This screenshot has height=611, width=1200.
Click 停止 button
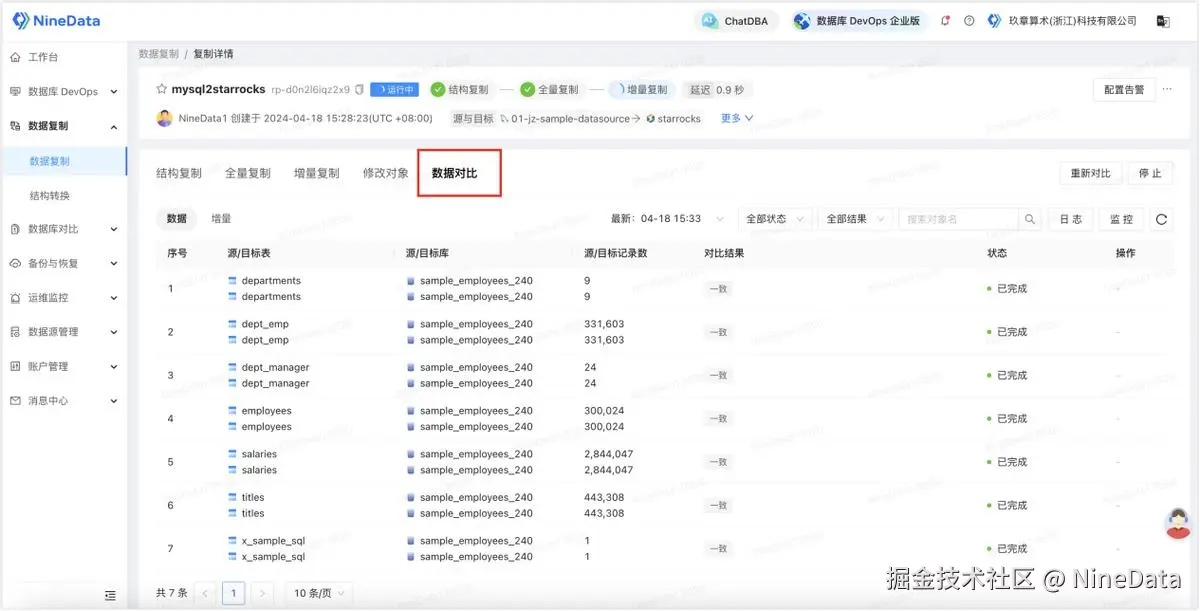[1151, 173]
